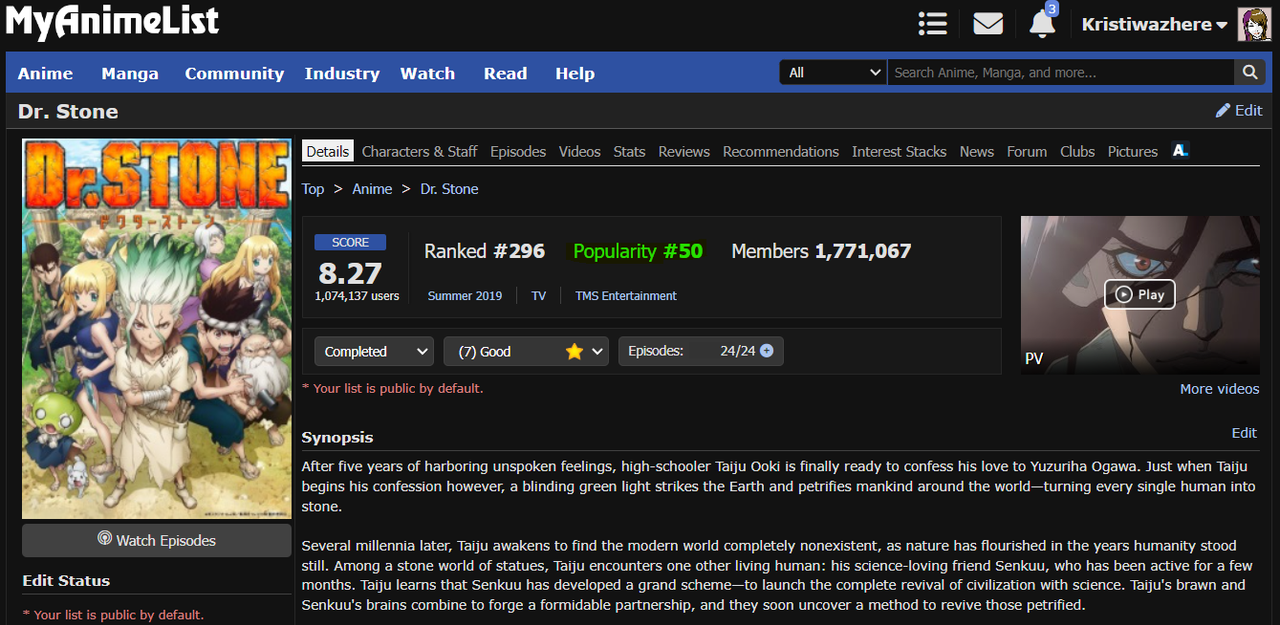The width and height of the screenshot is (1280, 625).
Task: Focus the Search Anime, Manga field
Action: 1061,72
